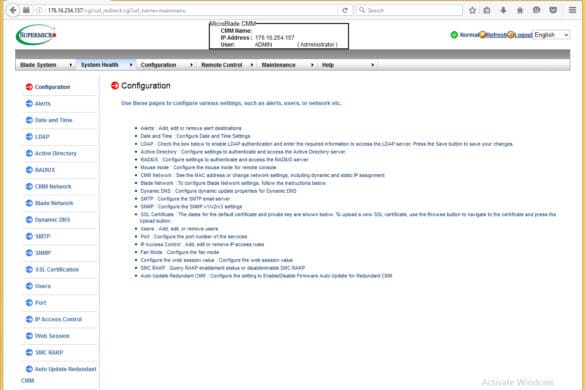Expand the Maintenance menu arrow
This screenshot has height=390, width=585.
click(x=312, y=65)
